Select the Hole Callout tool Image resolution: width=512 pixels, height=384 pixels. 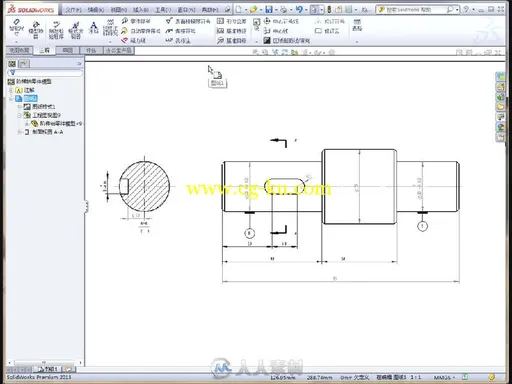[x=178, y=41]
